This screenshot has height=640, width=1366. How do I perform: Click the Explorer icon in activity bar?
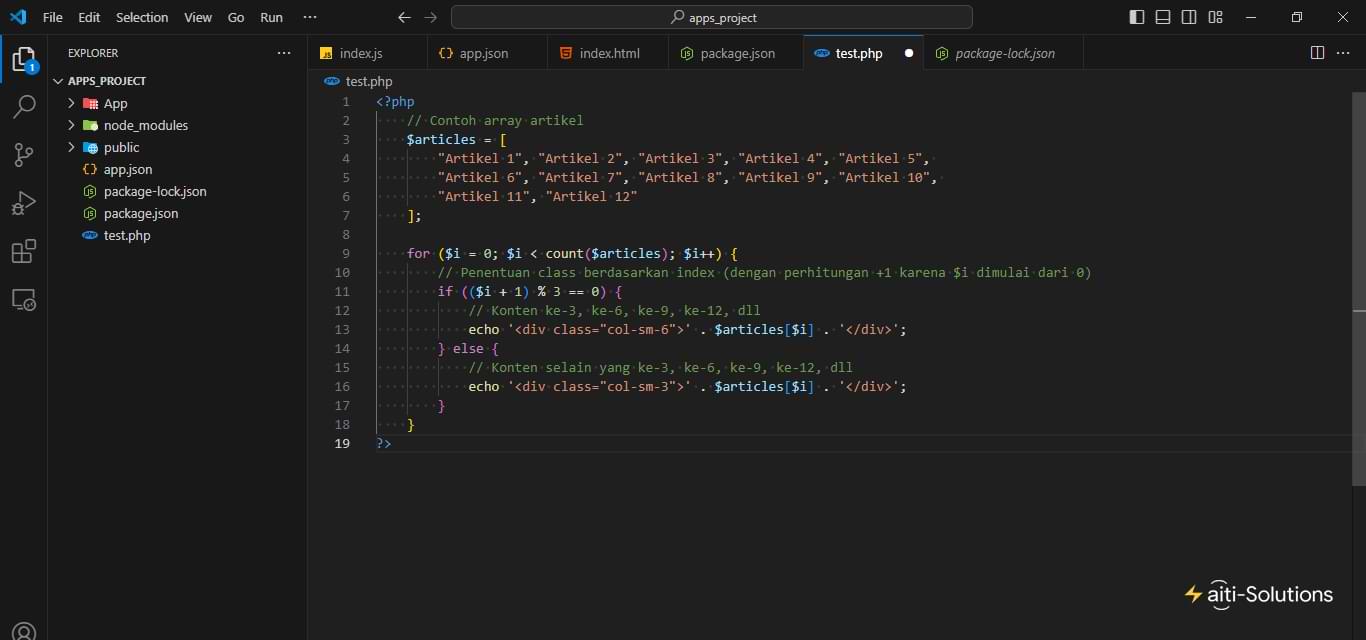[x=23, y=58]
